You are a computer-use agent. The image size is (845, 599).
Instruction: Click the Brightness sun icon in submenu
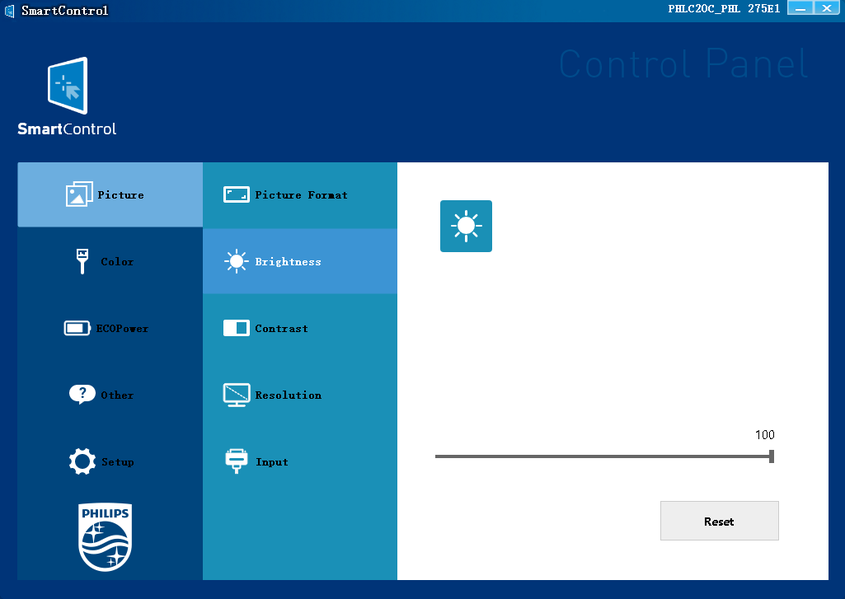click(x=236, y=261)
